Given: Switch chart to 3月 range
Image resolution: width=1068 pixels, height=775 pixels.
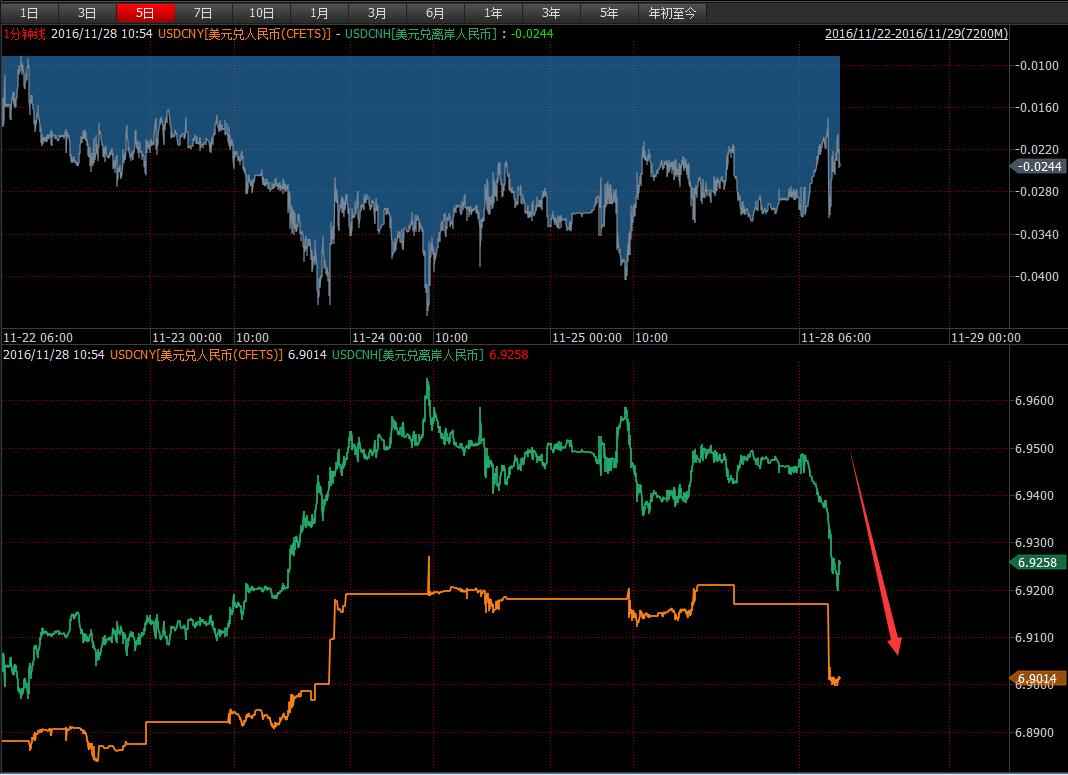Looking at the screenshot, I should tap(377, 13).
